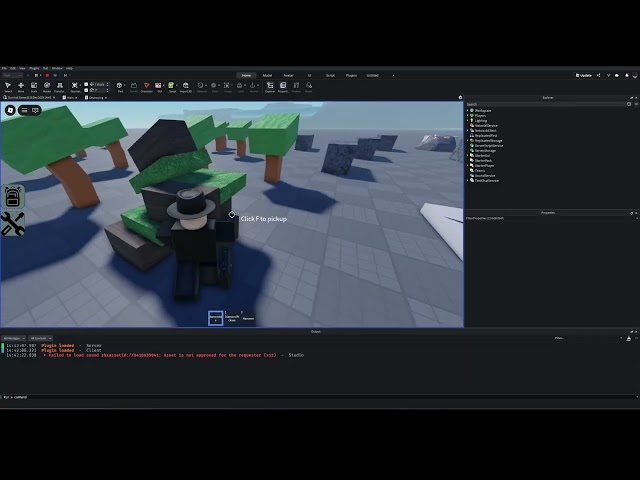640x480 pixels.
Task: Open the Plugins menu
Action: click(x=34, y=68)
